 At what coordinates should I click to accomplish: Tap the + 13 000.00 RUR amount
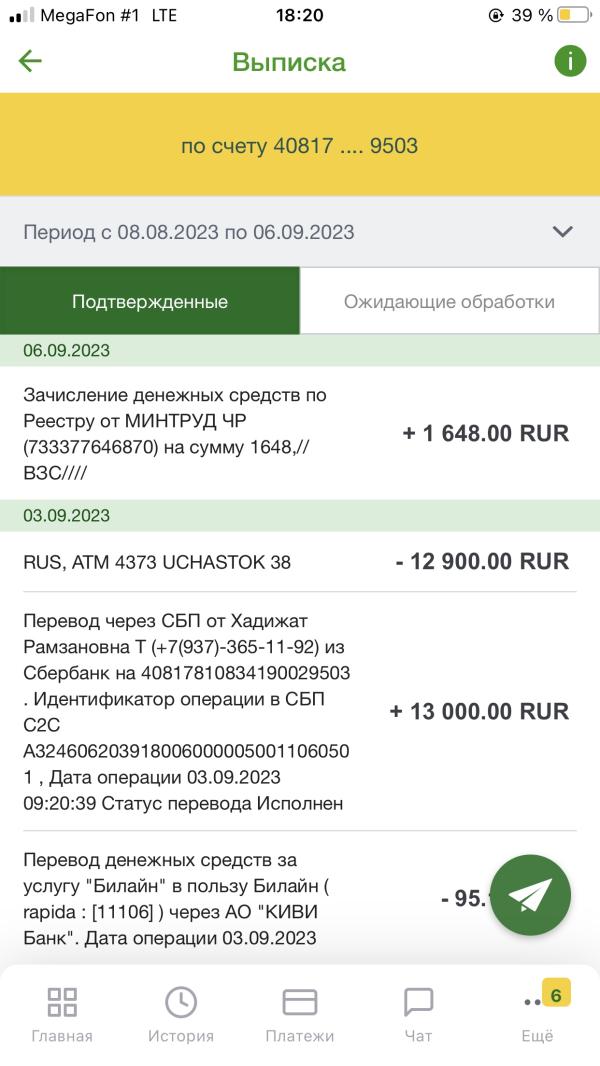[x=479, y=711]
